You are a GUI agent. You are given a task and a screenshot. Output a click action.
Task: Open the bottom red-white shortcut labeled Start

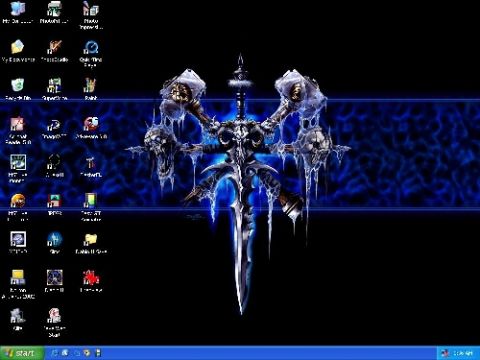(x=54, y=316)
